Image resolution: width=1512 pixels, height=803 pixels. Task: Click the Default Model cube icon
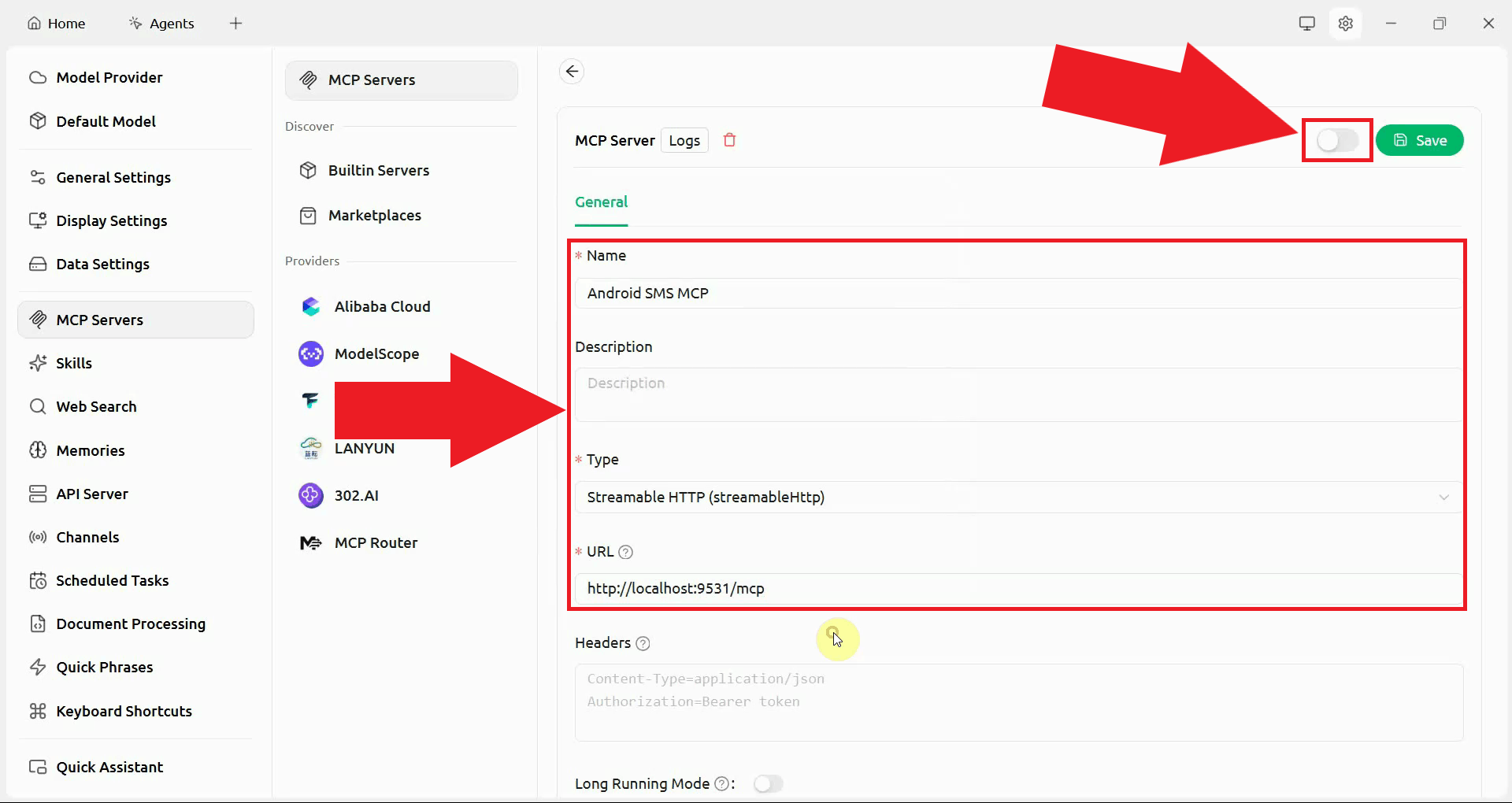pos(38,121)
